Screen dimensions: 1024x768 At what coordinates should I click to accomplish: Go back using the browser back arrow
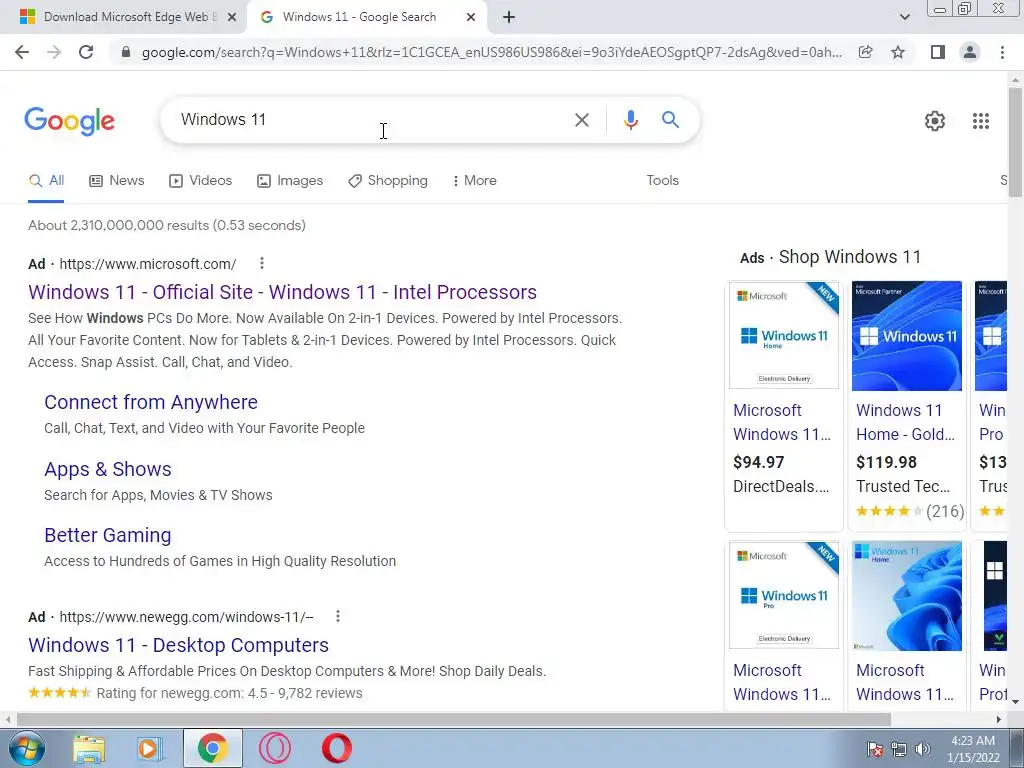coord(22,52)
